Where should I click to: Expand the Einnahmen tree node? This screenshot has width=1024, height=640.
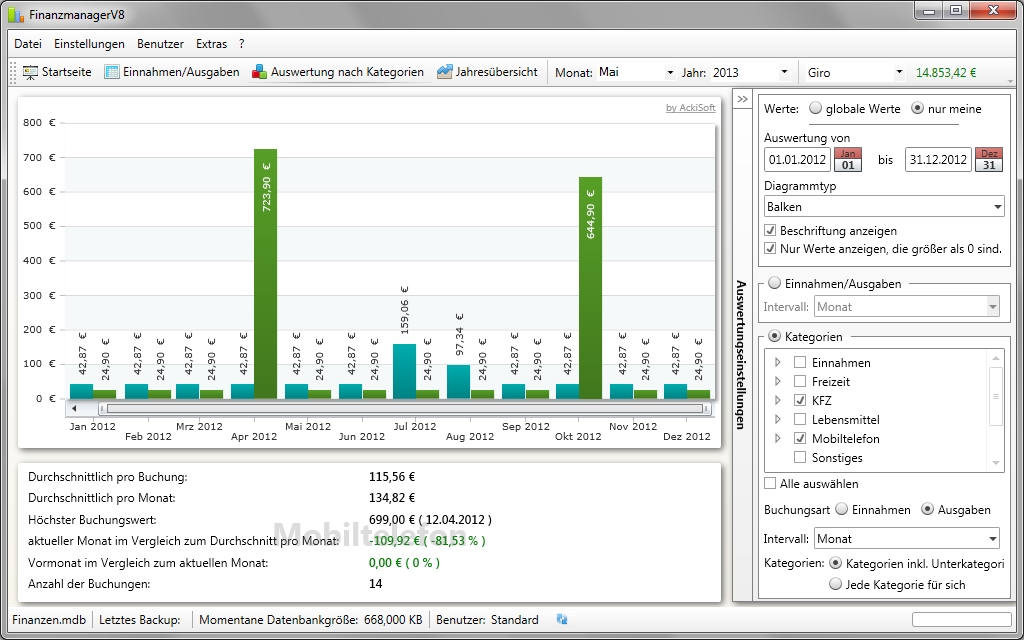pos(777,362)
